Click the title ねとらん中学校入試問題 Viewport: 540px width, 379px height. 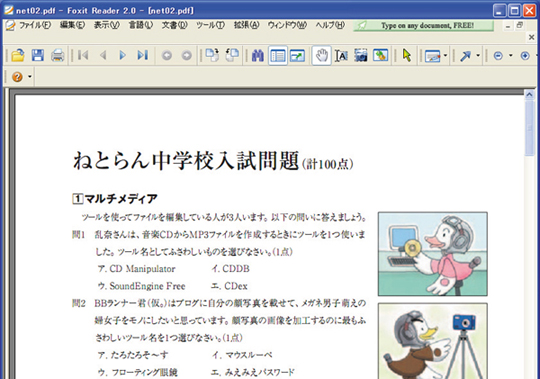[186, 161]
